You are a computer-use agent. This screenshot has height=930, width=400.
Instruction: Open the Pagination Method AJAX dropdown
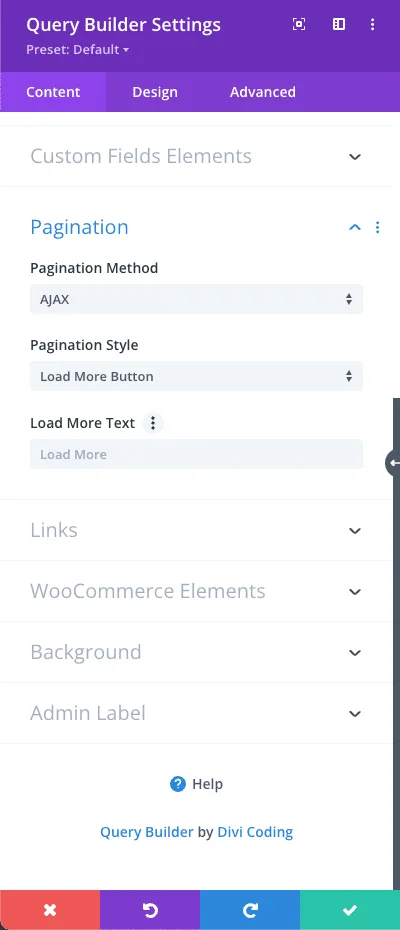click(196, 299)
